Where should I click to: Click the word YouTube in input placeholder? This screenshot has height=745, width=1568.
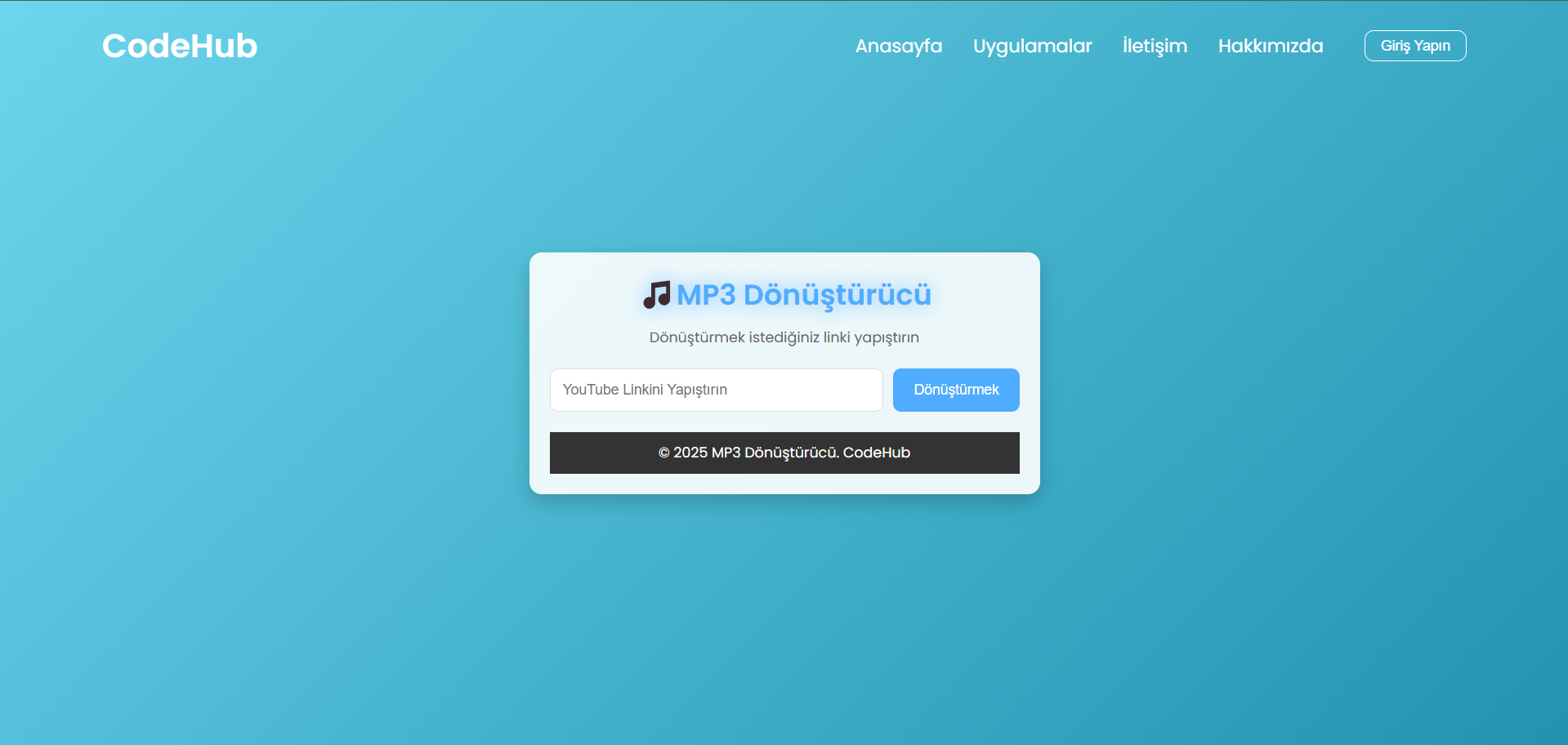click(590, 390)
